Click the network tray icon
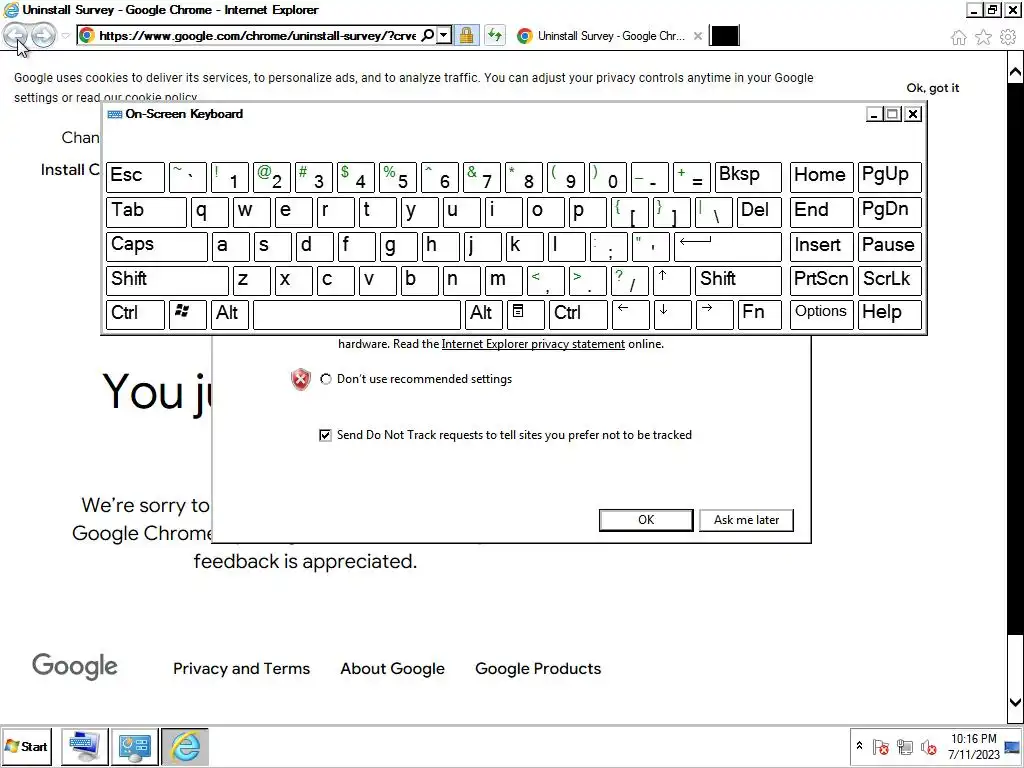 pyautogui.click(x=904, y=746)
